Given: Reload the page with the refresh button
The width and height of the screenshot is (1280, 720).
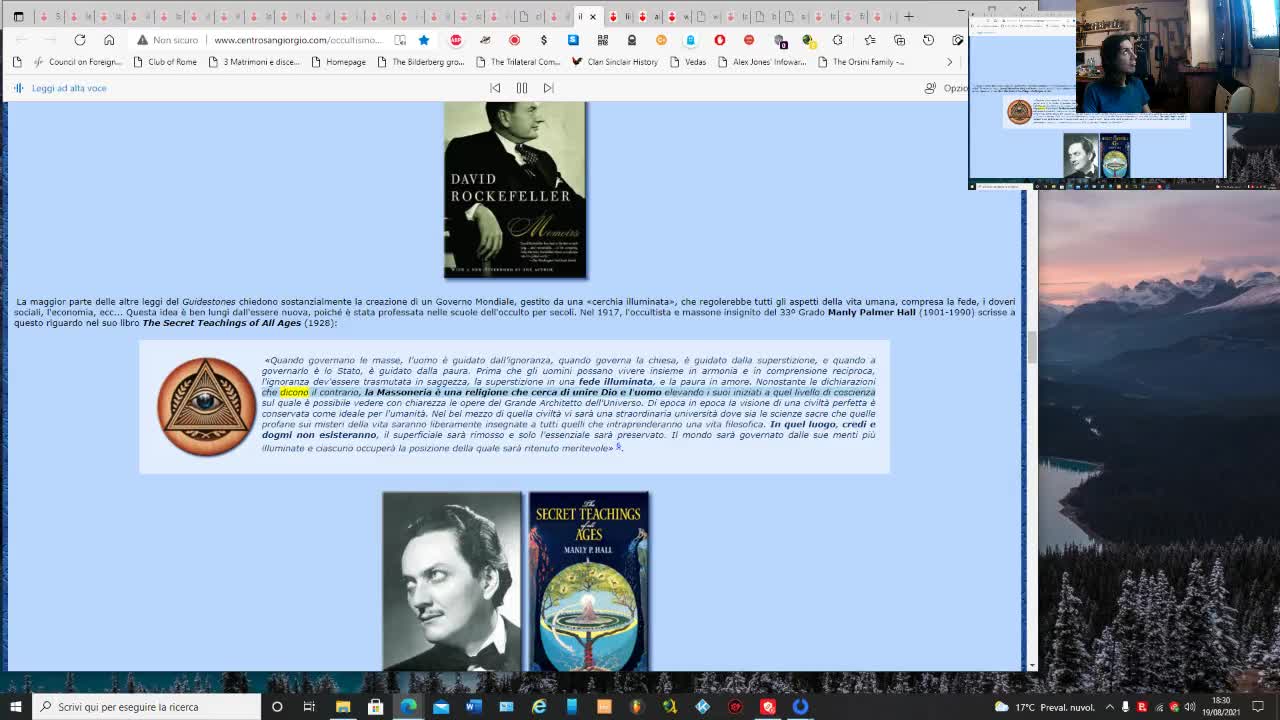Looking at the screenshot, I should pos(80,40).
